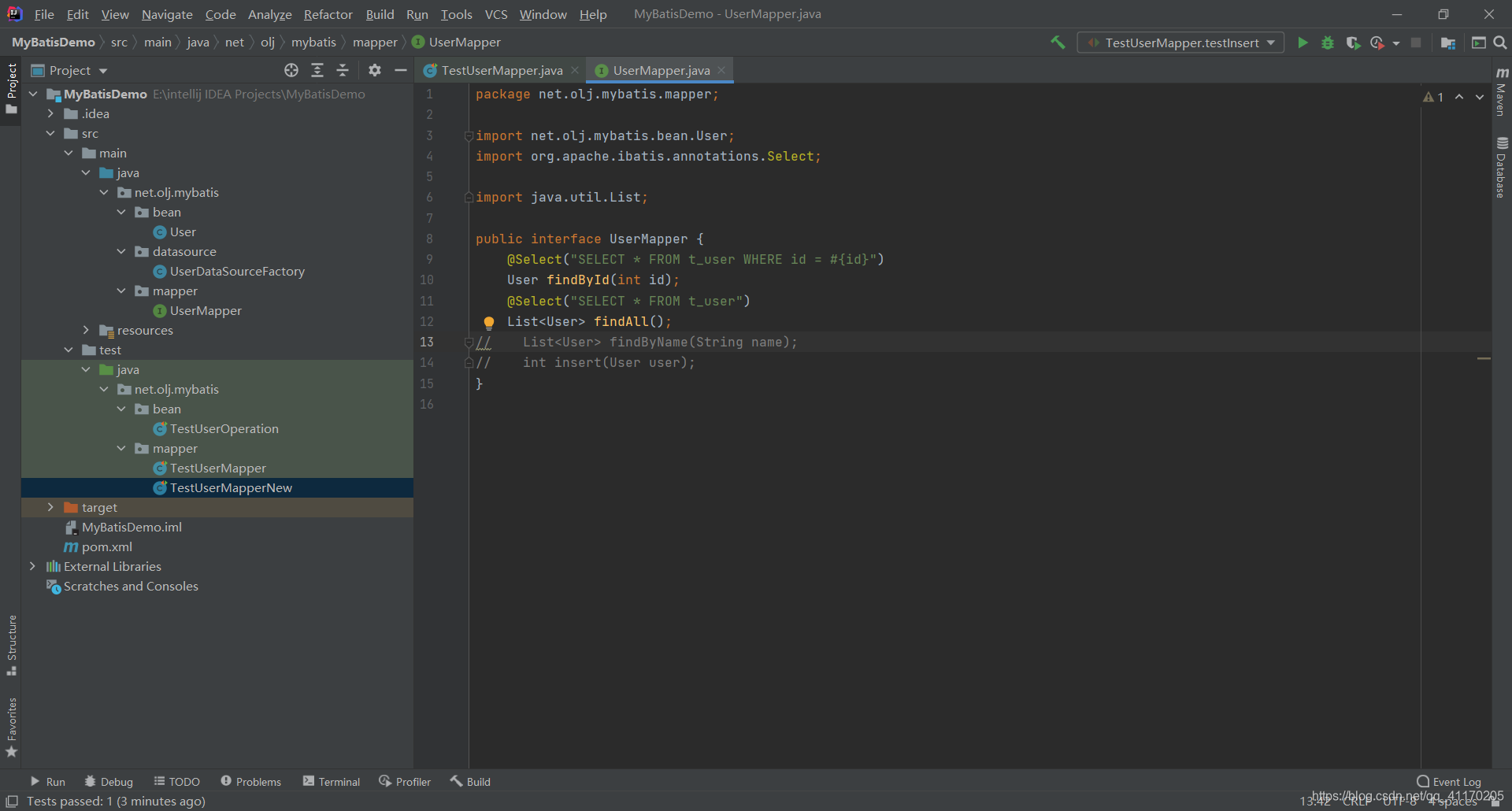Open Project panel settings gear
Screen dimensions: 1512x811
[375, 70]
